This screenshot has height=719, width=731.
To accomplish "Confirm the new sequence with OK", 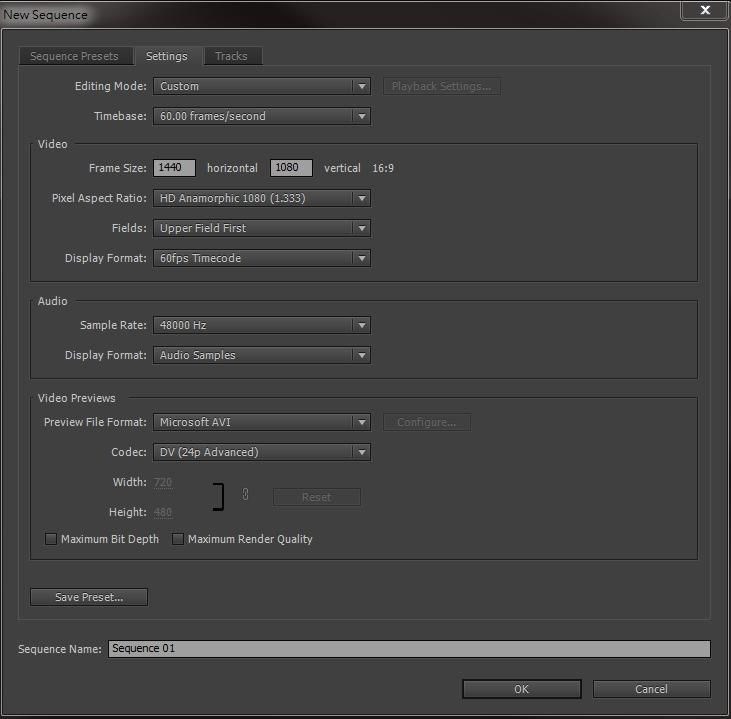I will coord(522,689).
